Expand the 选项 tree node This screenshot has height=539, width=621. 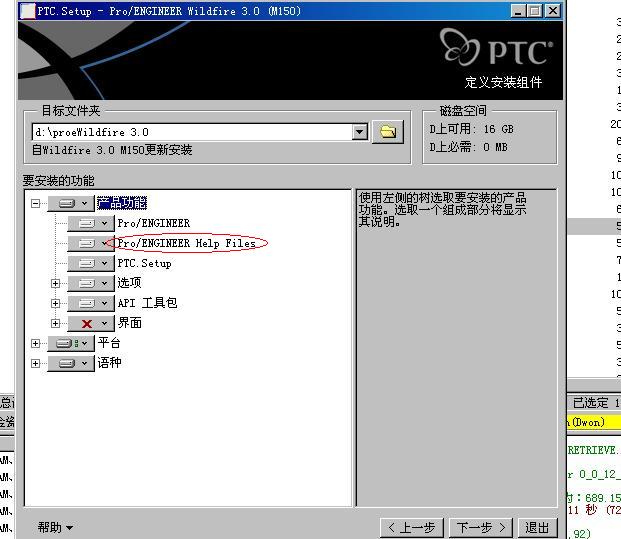pos(55,283)
